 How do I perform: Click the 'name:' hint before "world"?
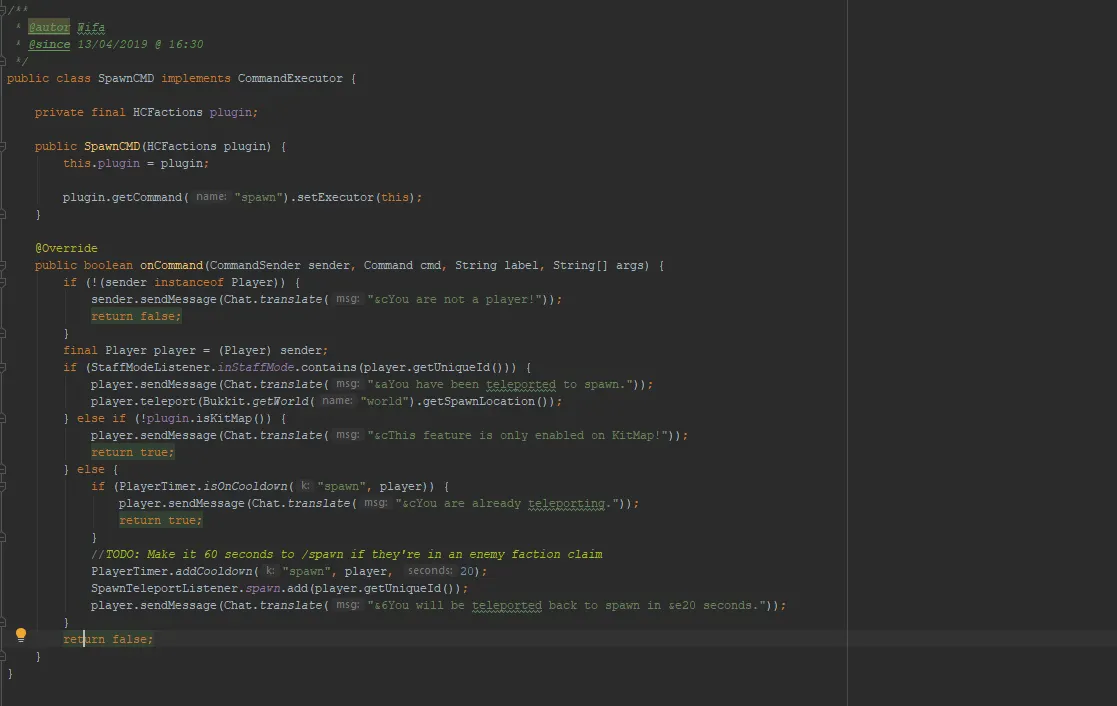point(336,401)
